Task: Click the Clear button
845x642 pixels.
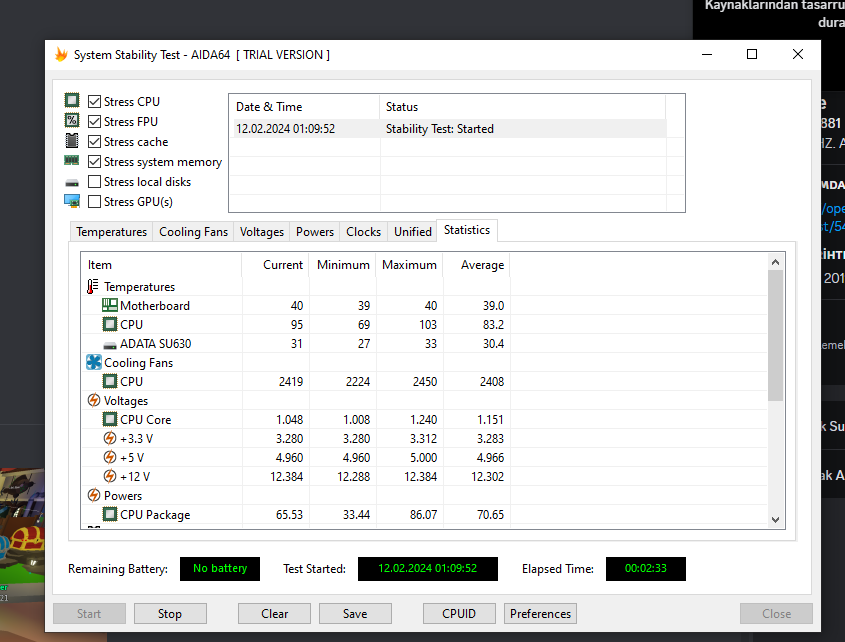Action: 274,613
